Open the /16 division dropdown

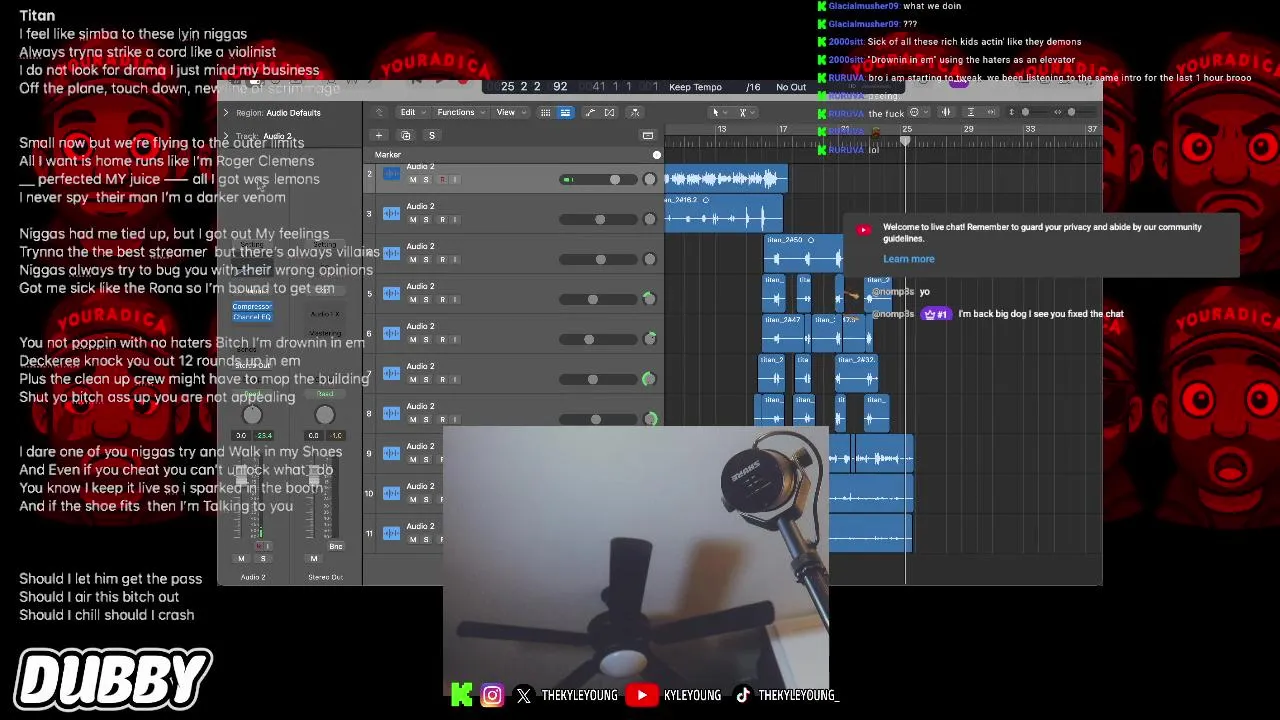point(752,87)
